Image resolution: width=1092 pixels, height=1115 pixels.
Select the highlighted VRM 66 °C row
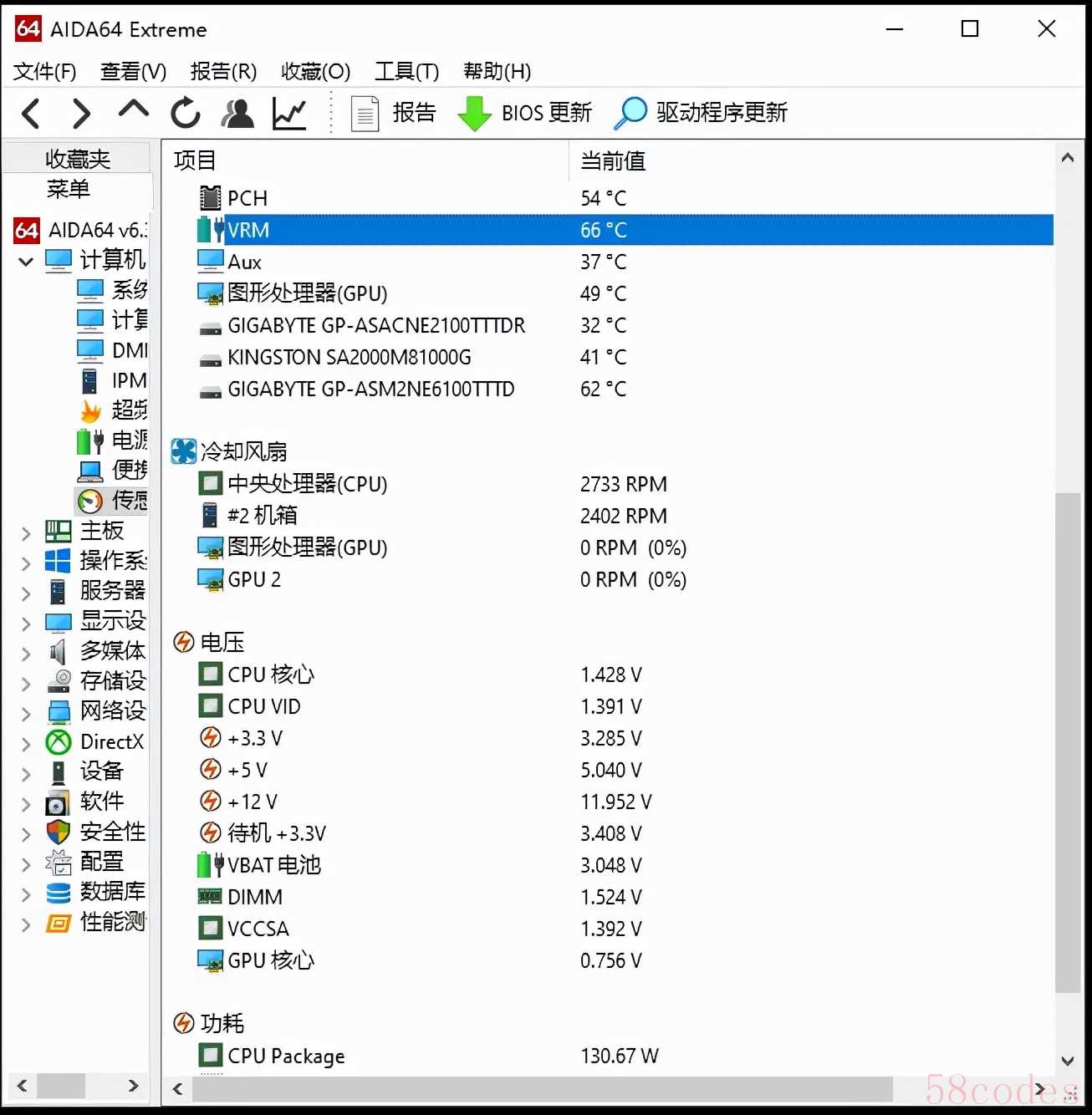point(625,230)
